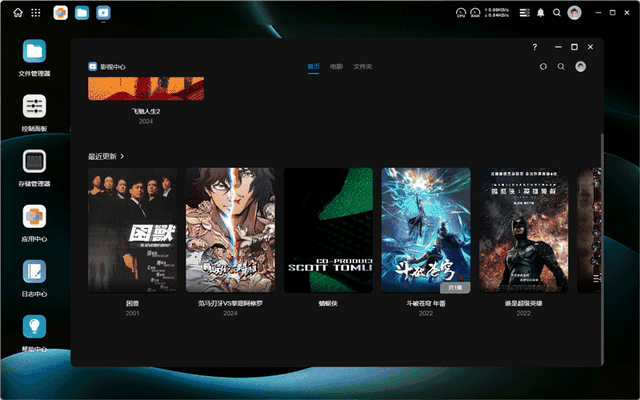Go to the desktop home icon

point(18,13)
